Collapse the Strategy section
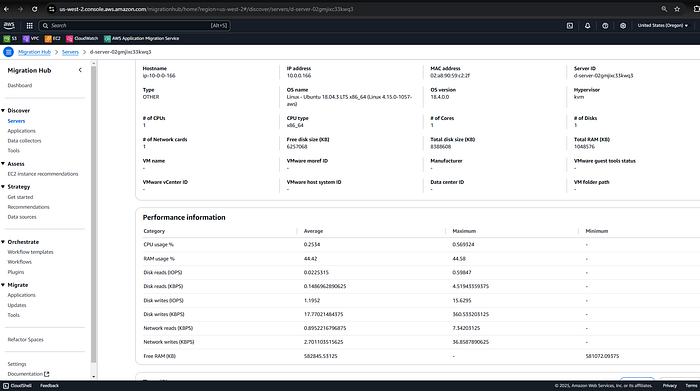The image size is (700, 391). [x=3, y=187]
